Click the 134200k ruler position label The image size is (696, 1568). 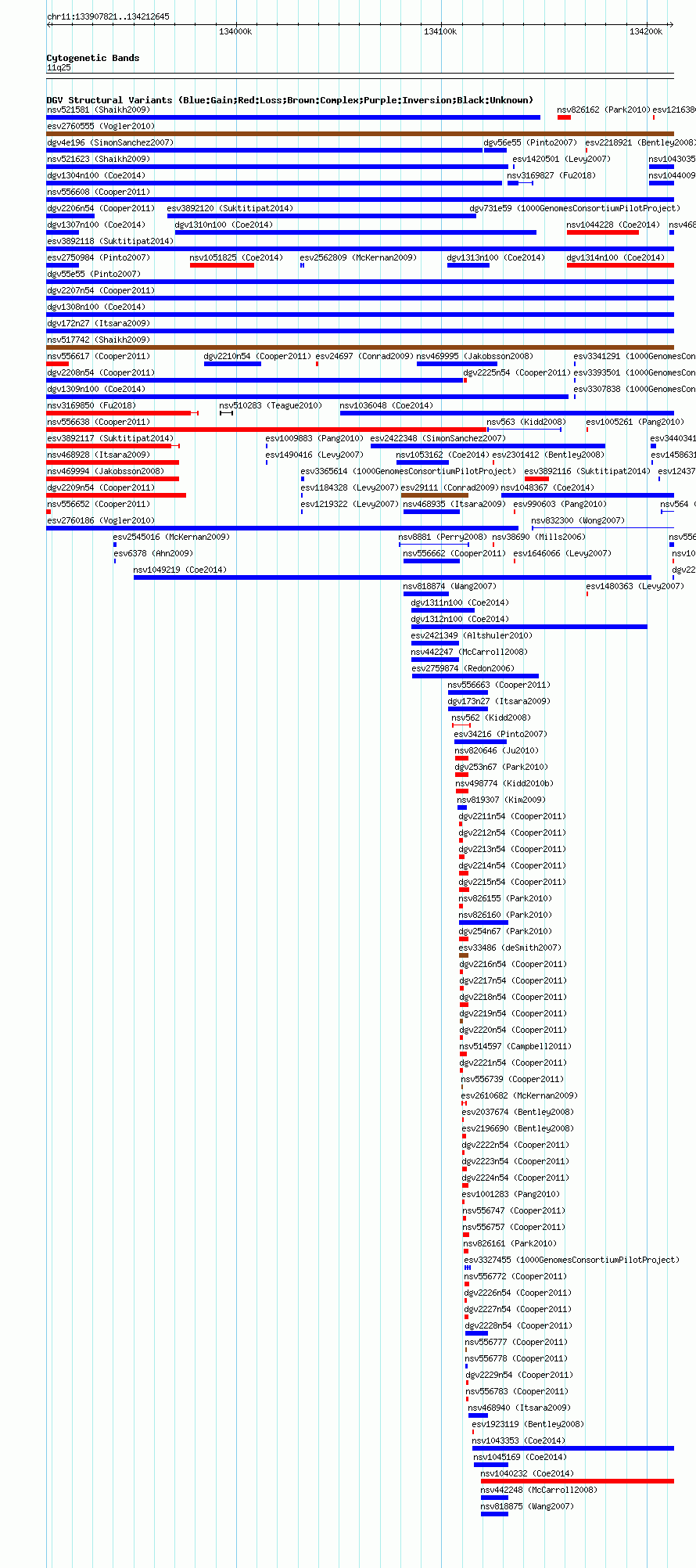pos(646,31)
